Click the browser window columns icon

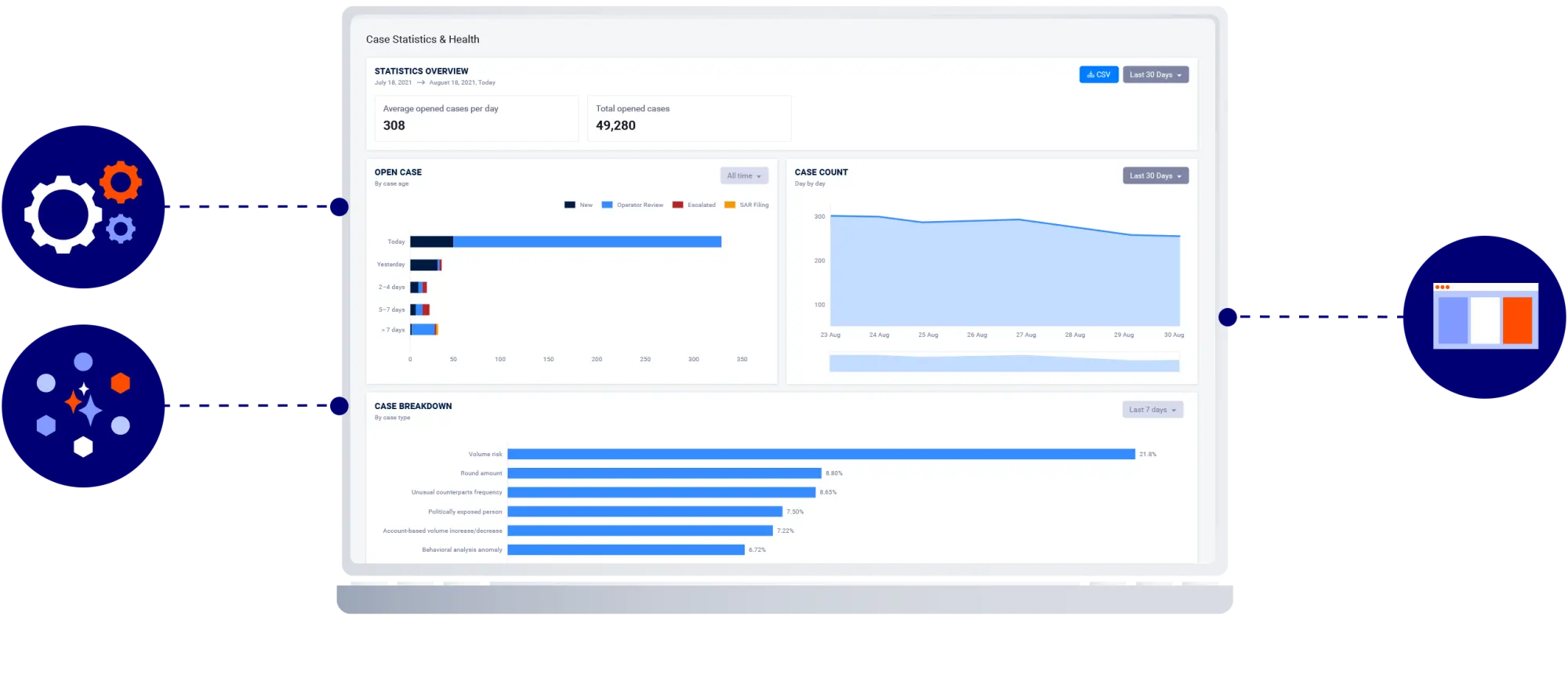[x=1485, y=317]
